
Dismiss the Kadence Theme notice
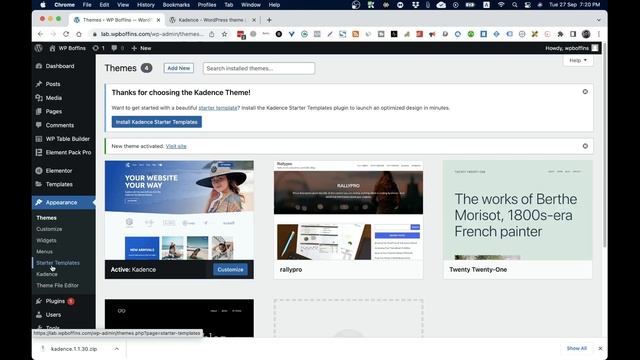(585, 92)
